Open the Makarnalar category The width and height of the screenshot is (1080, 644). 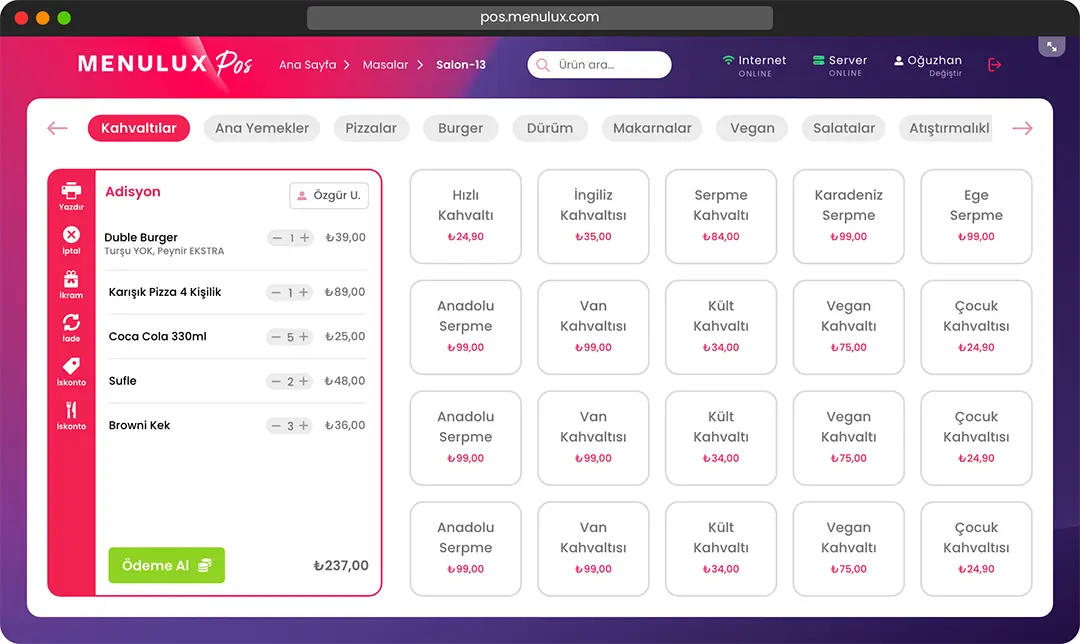tap(652, 128)
